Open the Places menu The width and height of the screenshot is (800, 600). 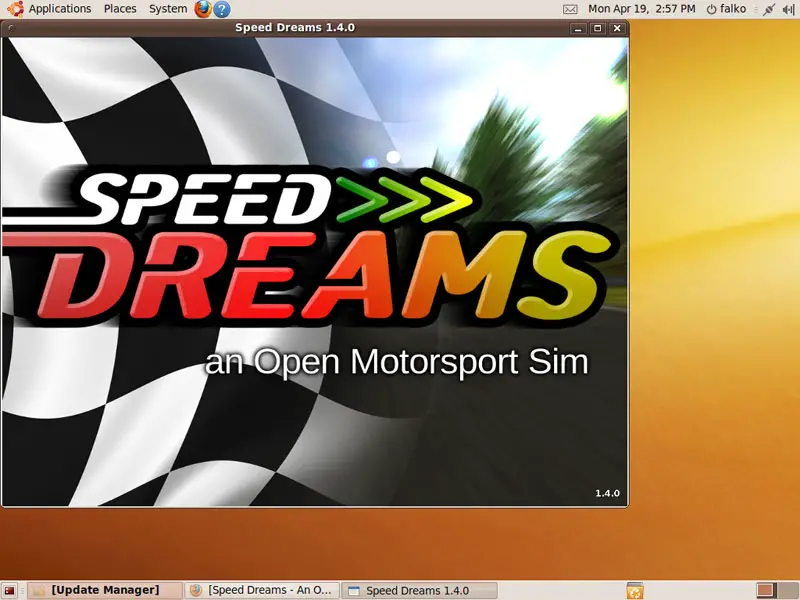coord(120,9)
